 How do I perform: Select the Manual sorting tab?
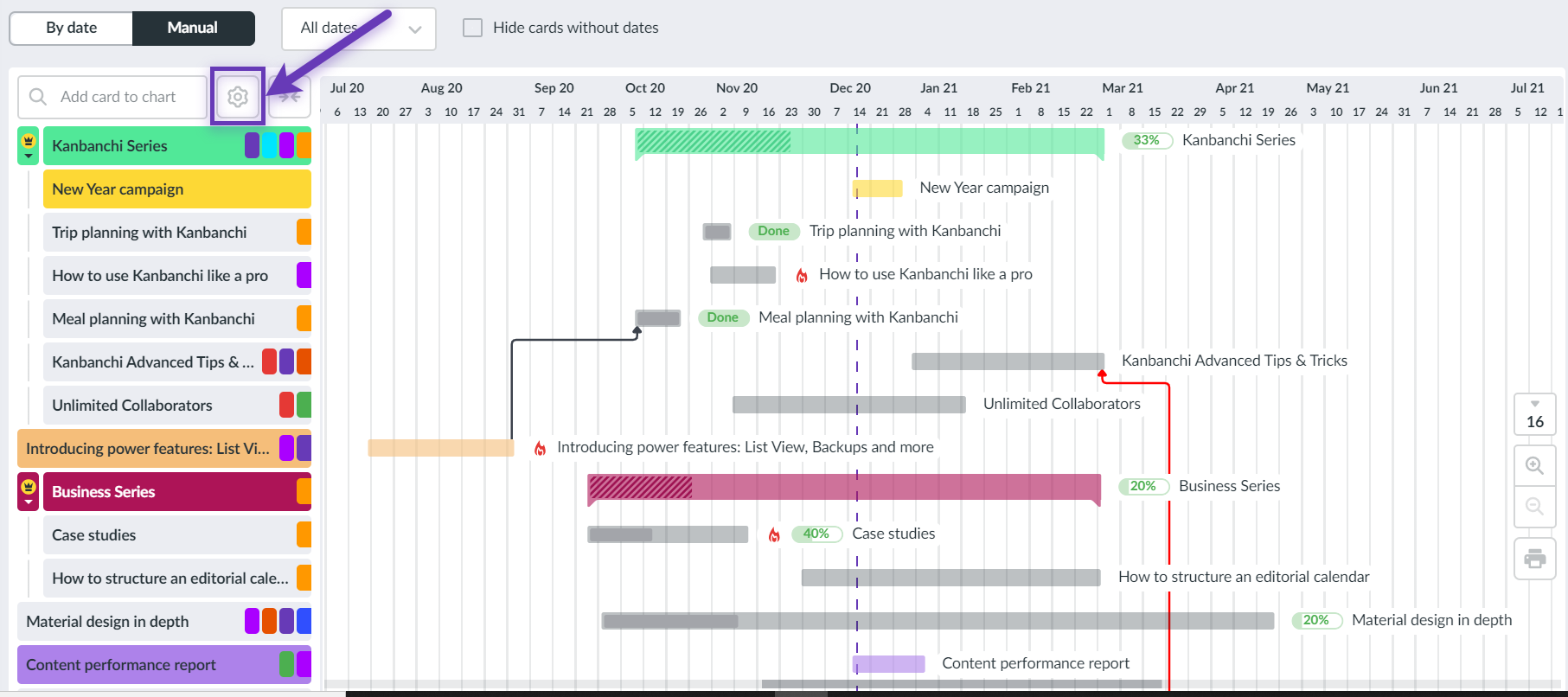(193, 28)
